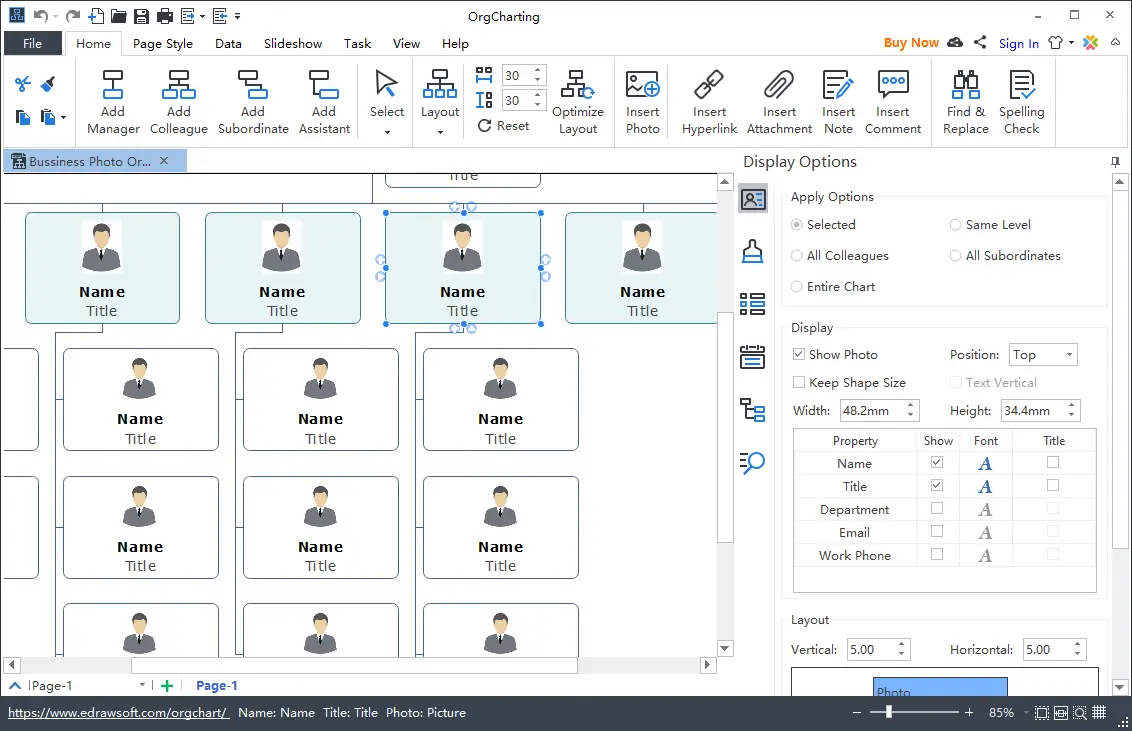Viewport: 1132px width, 731px height.
Task: Uncheck Show for the Title property
Action: pyautogui.click(x=938, y=486)
